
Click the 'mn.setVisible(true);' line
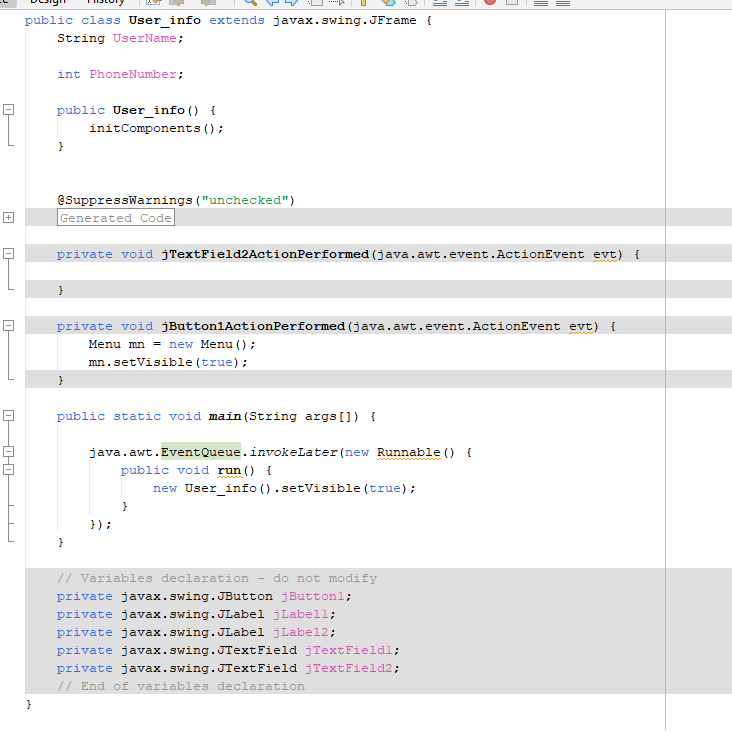168,363
